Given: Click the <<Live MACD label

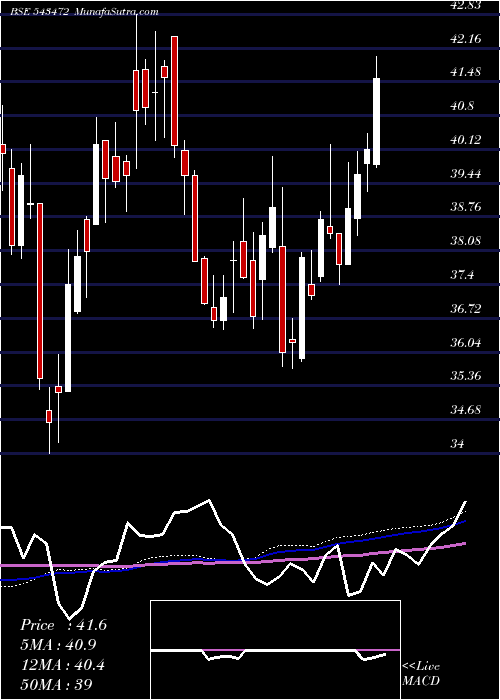Looking at the screenshot, I should click(421, 673).
